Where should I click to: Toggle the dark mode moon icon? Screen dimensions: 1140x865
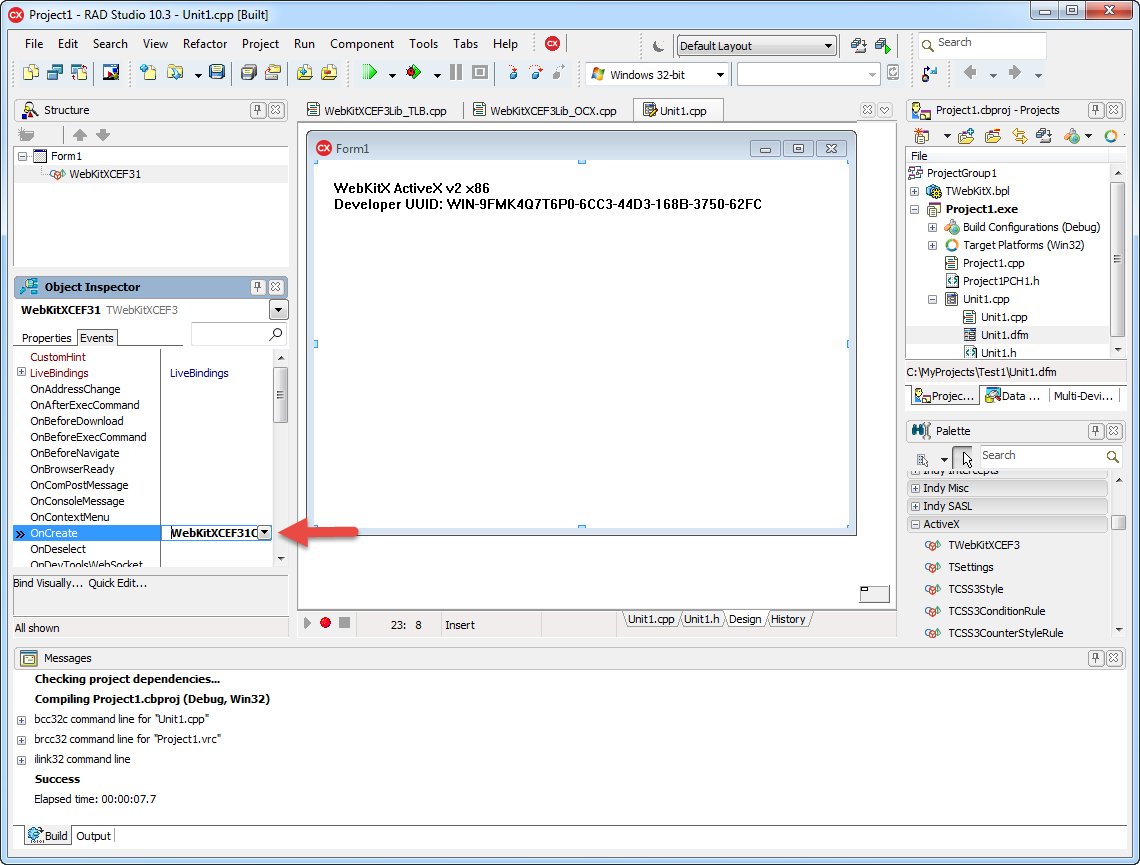pyautogui.click(x=658, y=46)
